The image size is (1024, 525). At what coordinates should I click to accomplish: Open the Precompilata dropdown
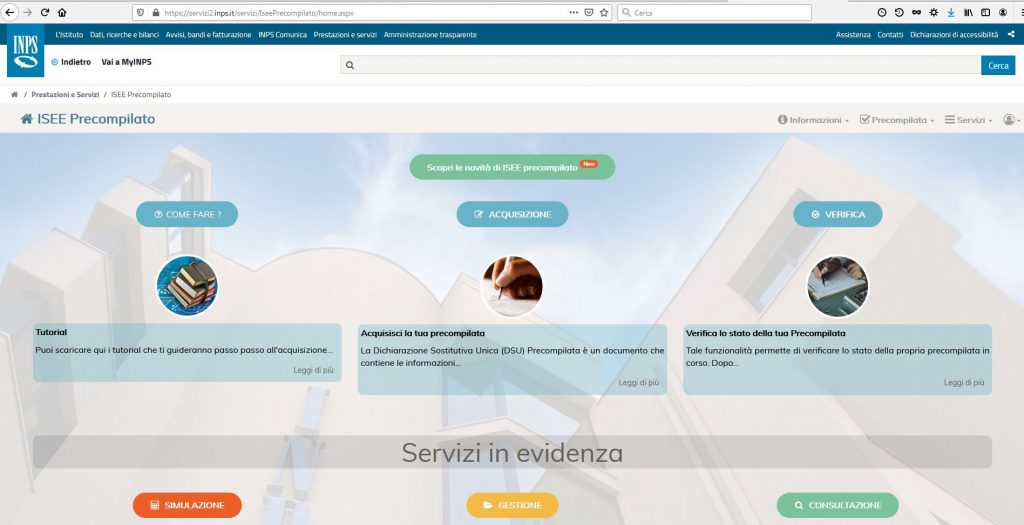tap(897, 120)
